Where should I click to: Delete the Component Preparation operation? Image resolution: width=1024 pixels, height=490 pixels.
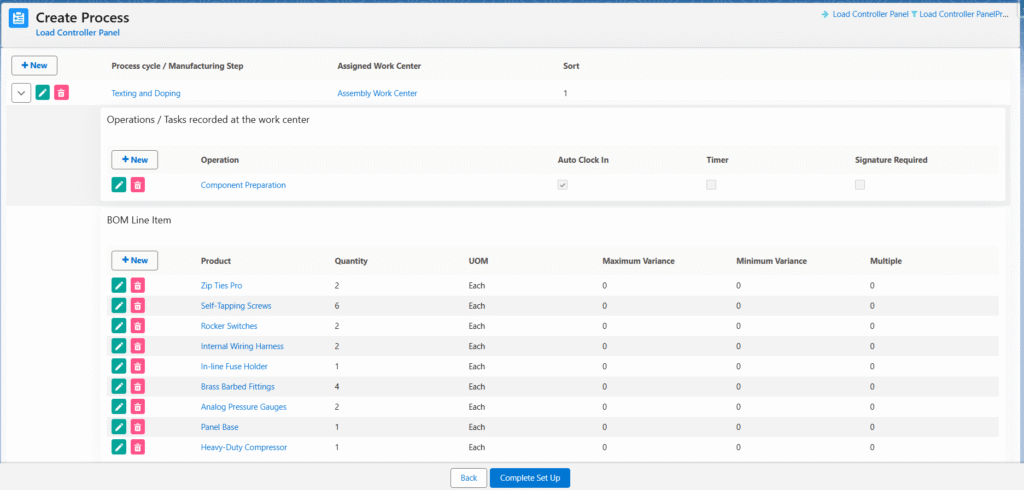click(x=138, y=185)
